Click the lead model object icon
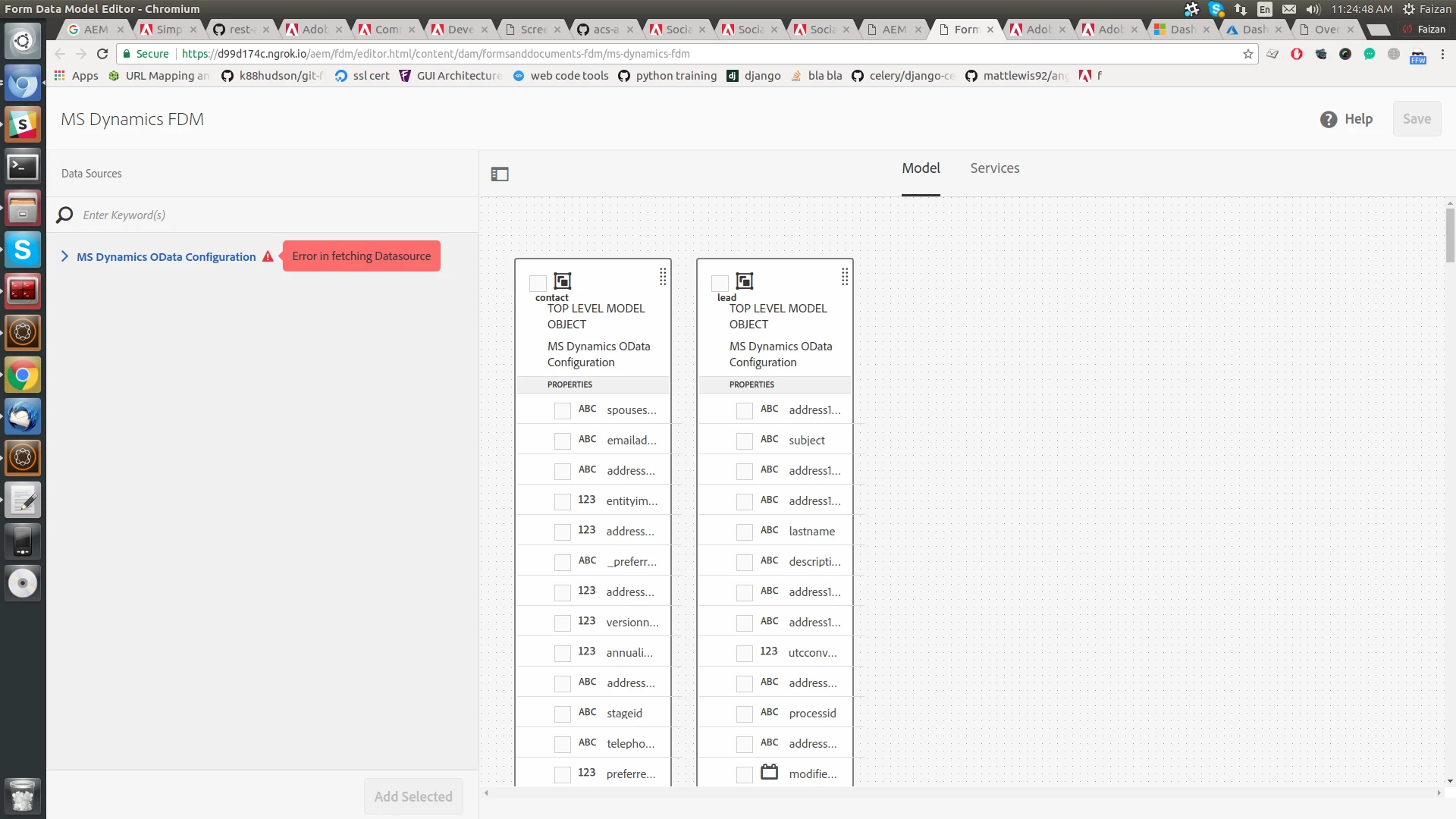The width and height of the screenshot is (1456, 819). (745, 281)
